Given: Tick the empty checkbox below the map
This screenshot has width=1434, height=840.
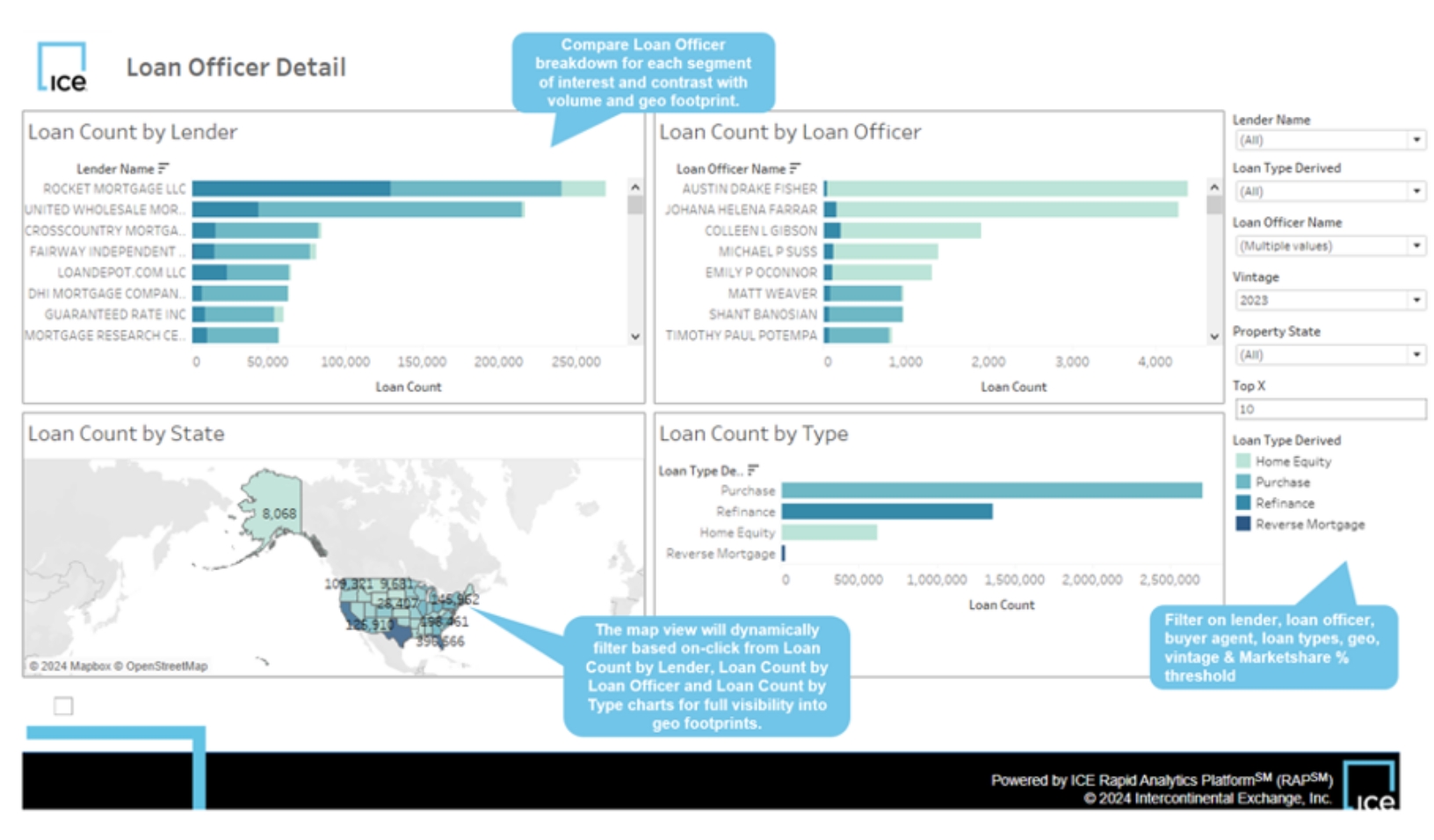Looking at the screenshot, I should click(x=63, y=706).
